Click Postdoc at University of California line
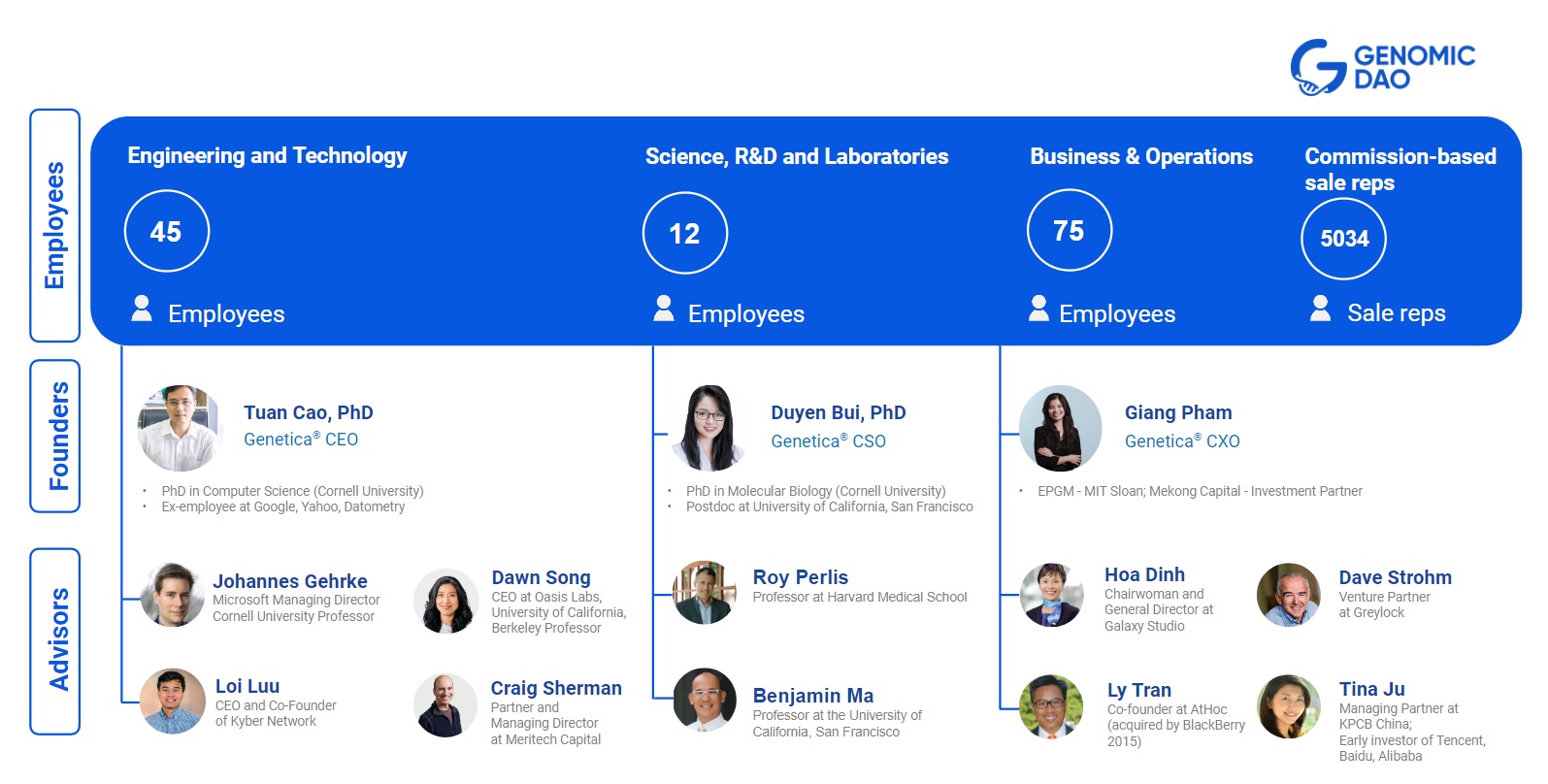 pos(830,506)
